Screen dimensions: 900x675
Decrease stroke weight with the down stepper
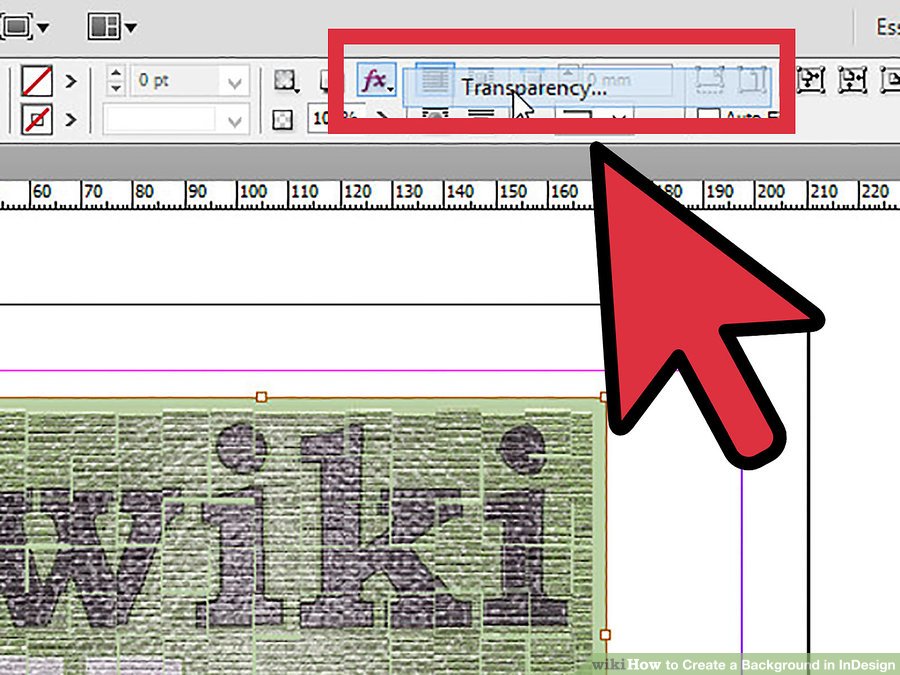pyautogui.click(x=116, y=88)
